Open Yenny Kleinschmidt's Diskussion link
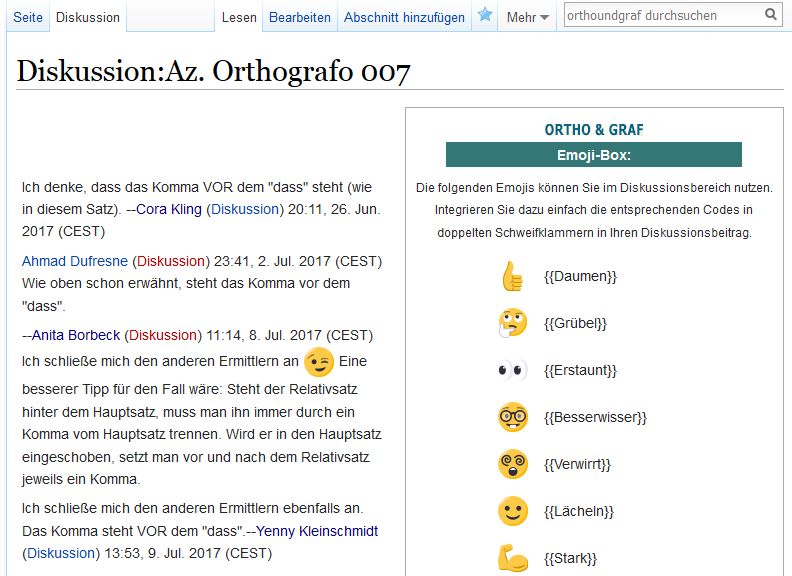The width and height of the screenshot is (792, 576). 61,553
